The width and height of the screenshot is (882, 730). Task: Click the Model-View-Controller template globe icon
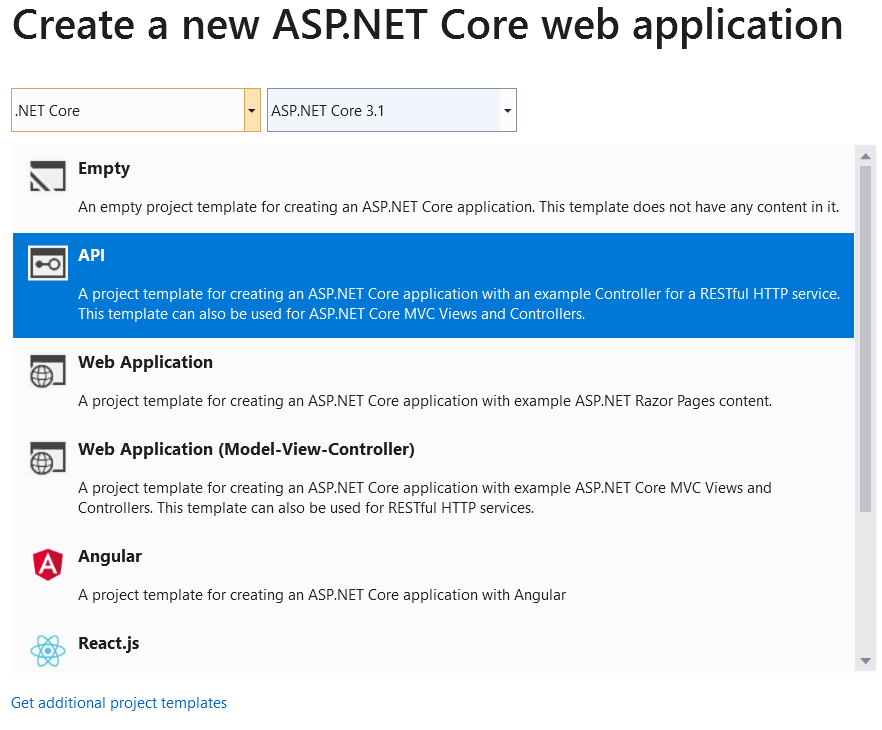pos(47,458)
